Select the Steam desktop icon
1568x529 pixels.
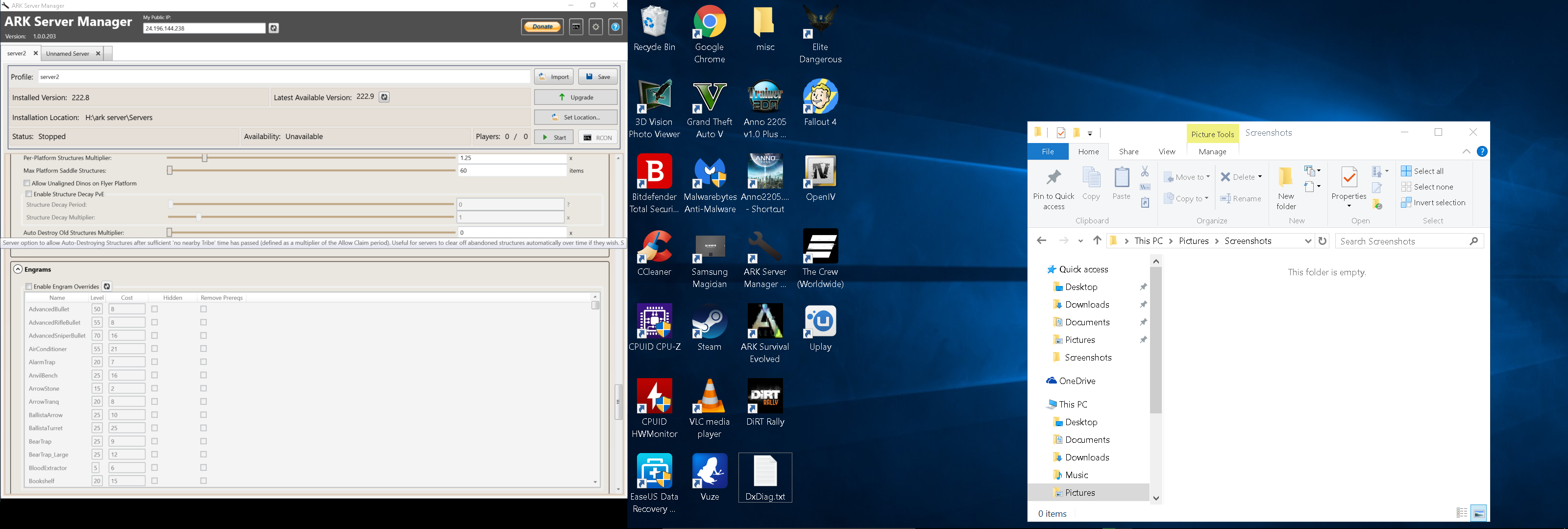pyautogui.click(x=710, y=328)
